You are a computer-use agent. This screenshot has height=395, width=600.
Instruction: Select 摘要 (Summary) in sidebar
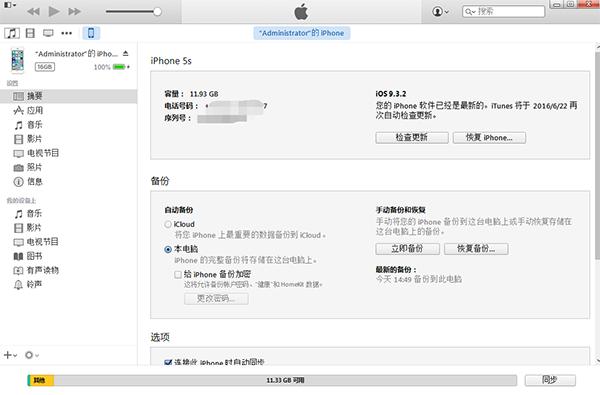68,96
